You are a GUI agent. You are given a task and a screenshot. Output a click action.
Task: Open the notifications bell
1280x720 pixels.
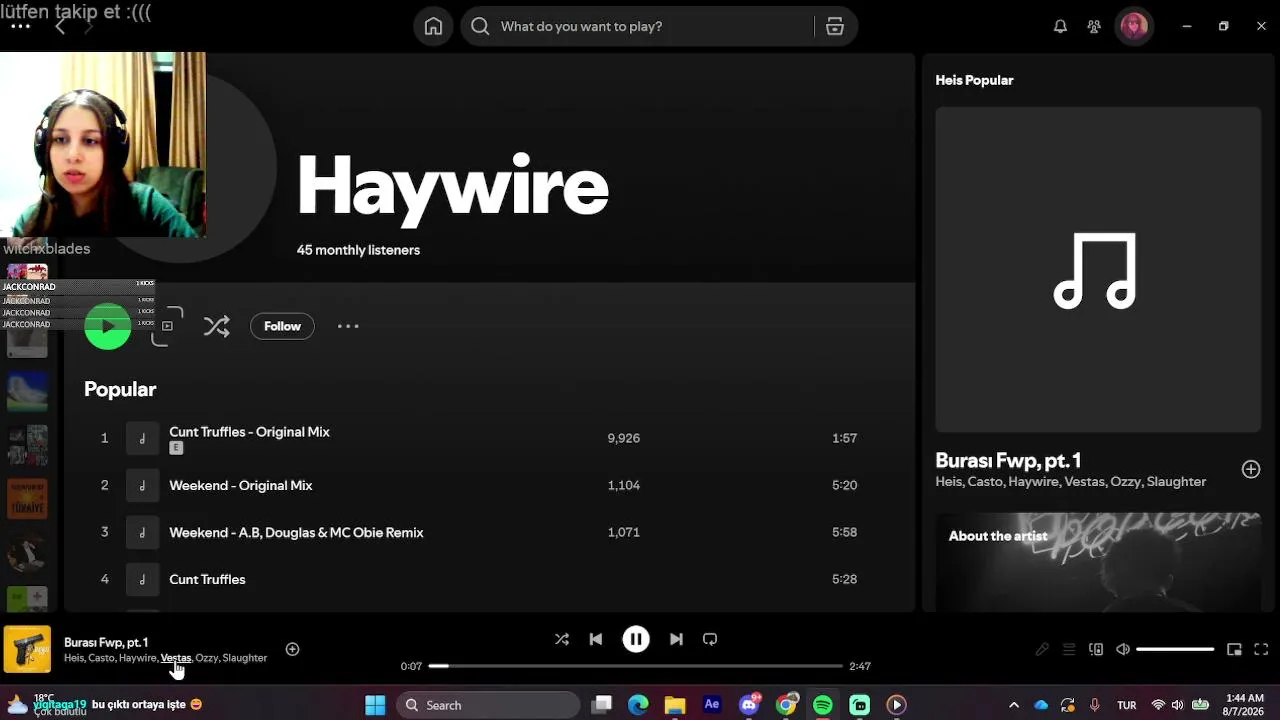click(x=1060, y=27)
